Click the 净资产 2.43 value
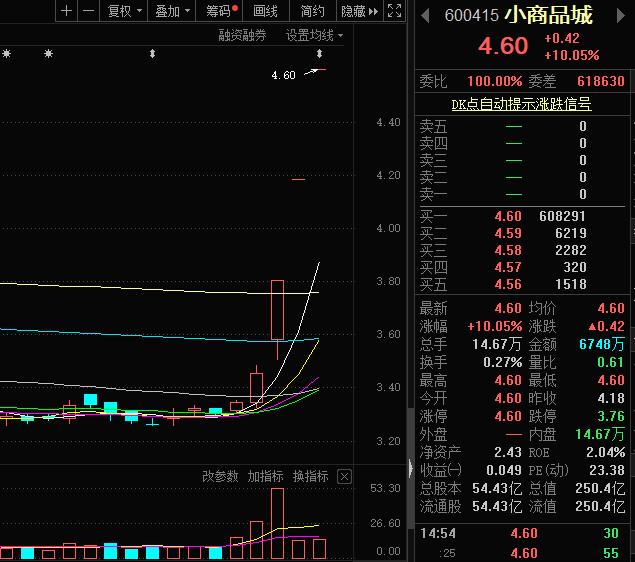The image size is (635, 562). click(x=508, y=452)
